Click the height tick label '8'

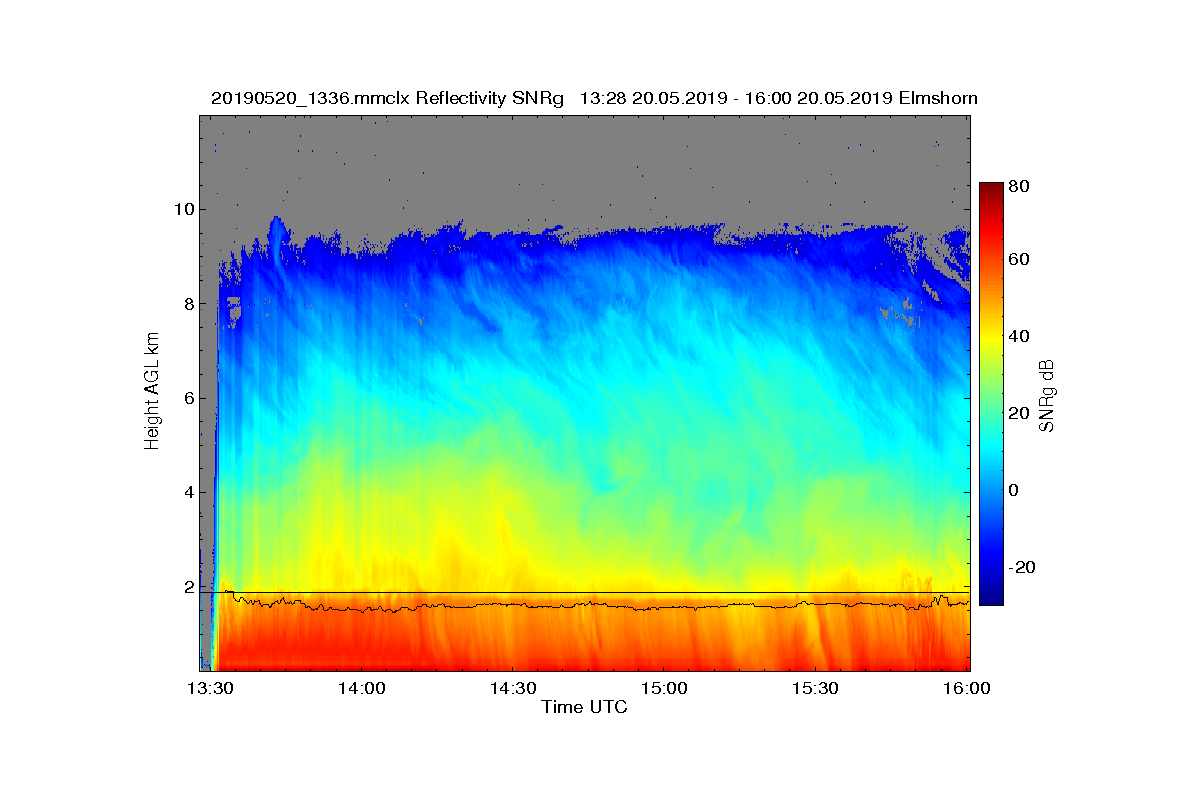coord(189,304)
